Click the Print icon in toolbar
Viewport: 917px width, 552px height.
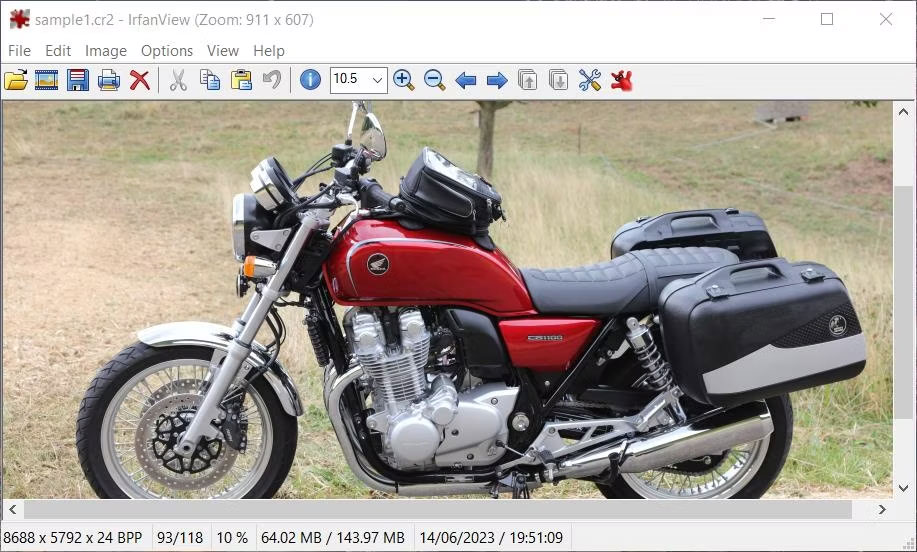(109, 80)
